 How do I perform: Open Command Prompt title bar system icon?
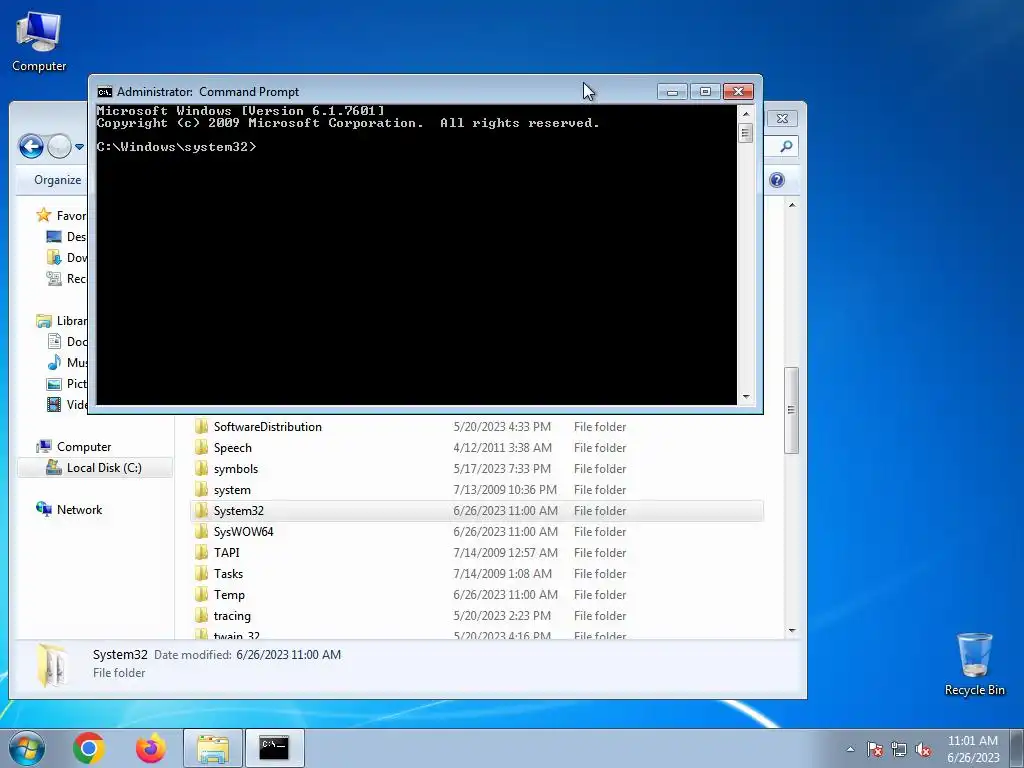[104, 92]
